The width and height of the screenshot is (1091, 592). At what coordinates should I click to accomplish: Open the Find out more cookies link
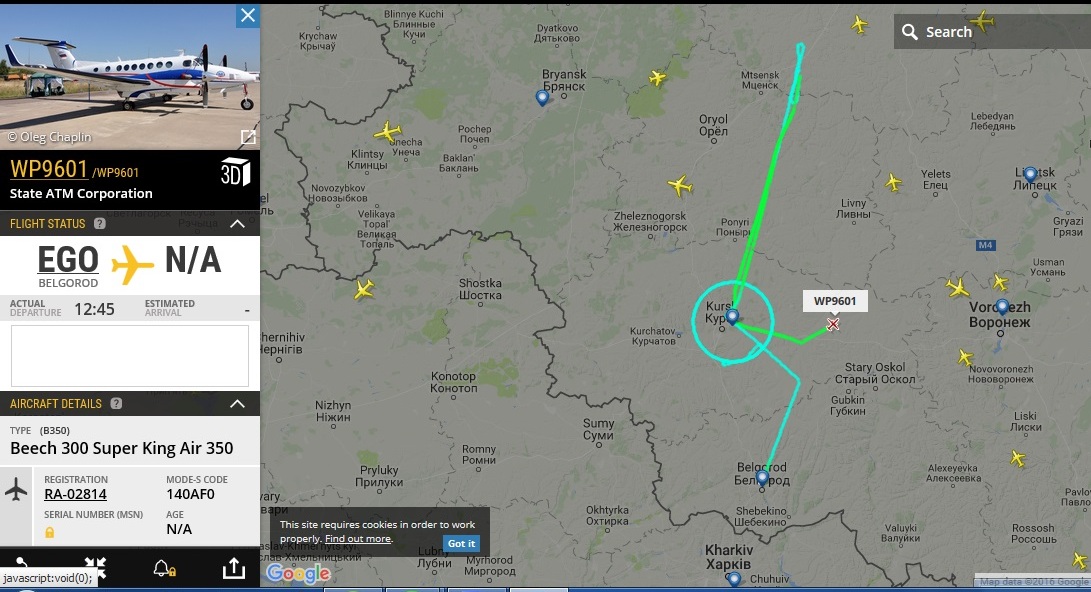358,538
